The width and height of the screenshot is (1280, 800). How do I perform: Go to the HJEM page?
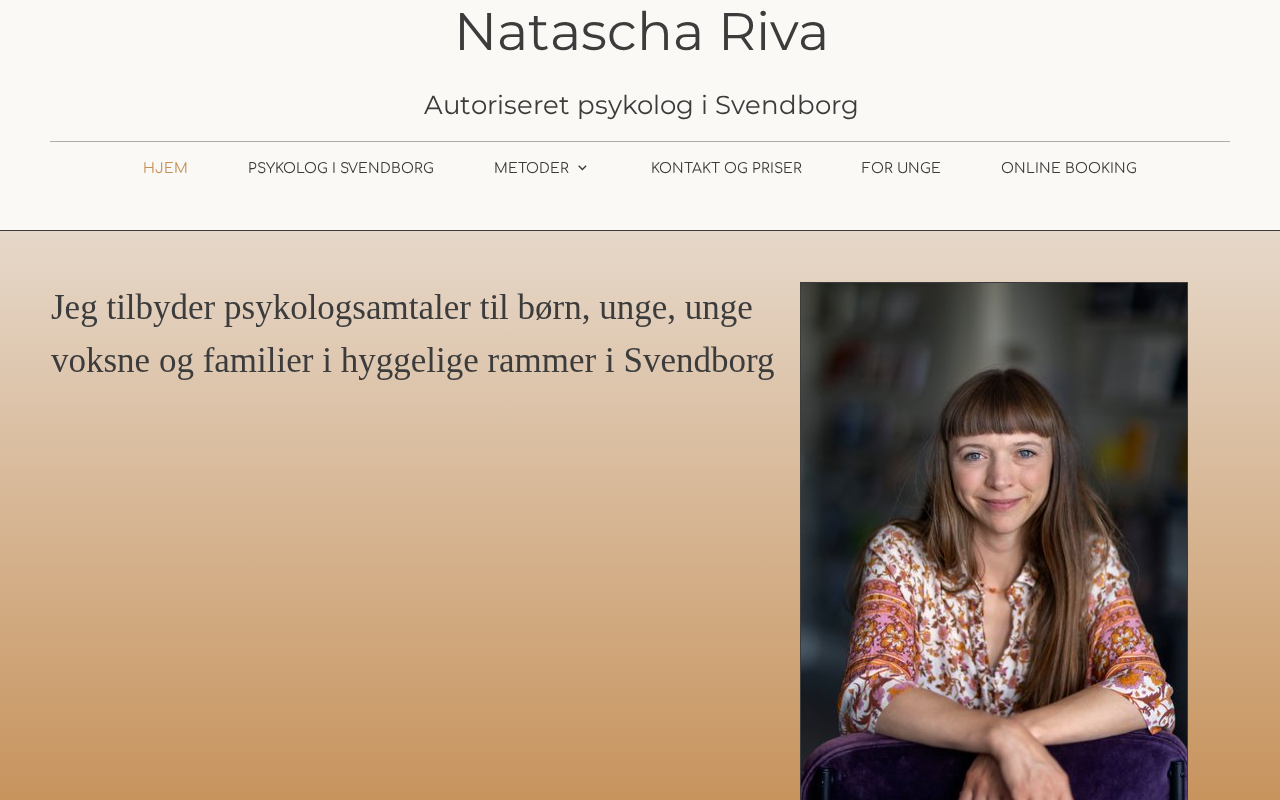[165, 168]
